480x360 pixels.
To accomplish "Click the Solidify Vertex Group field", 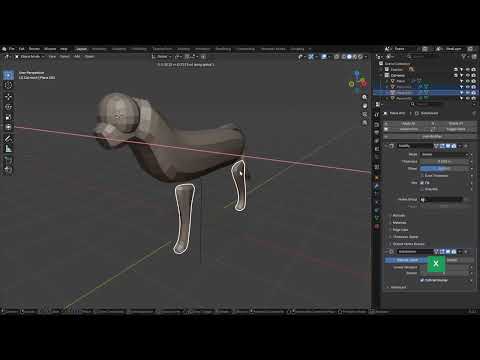I will tap(441, 199).
